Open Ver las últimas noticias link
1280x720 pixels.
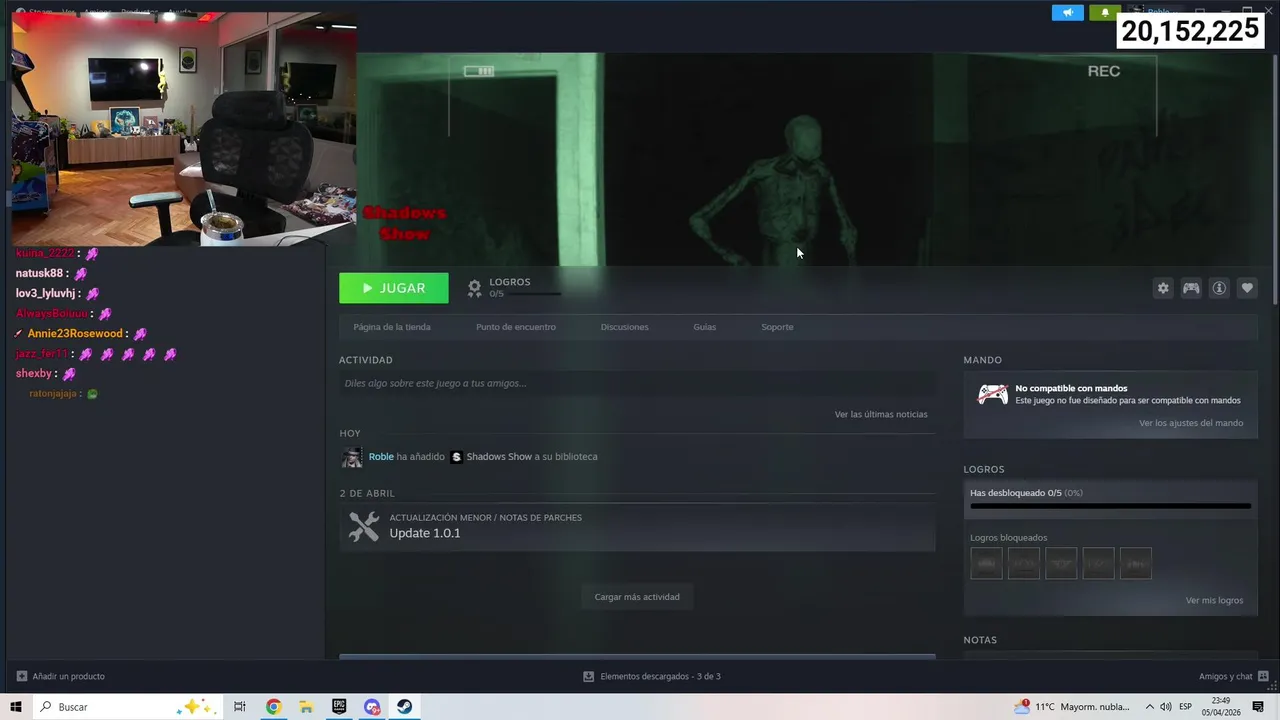point(881,414)
